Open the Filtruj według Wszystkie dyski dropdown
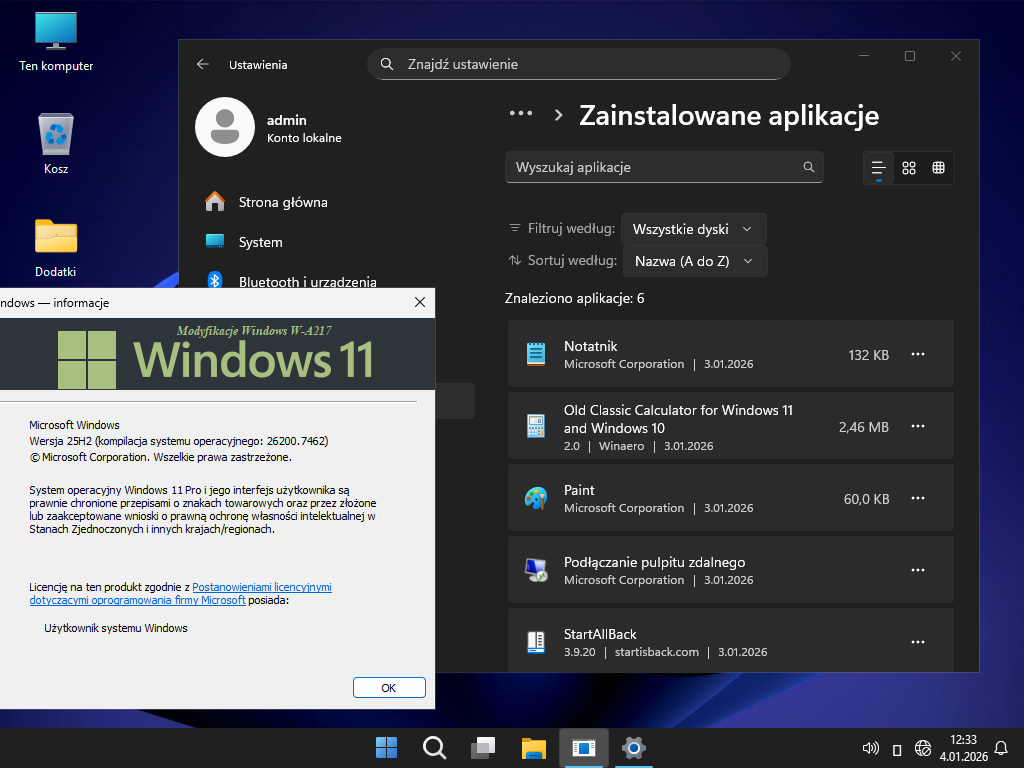Image resolution: width=1024 pixels, height=768 pixels. (693, 229)
